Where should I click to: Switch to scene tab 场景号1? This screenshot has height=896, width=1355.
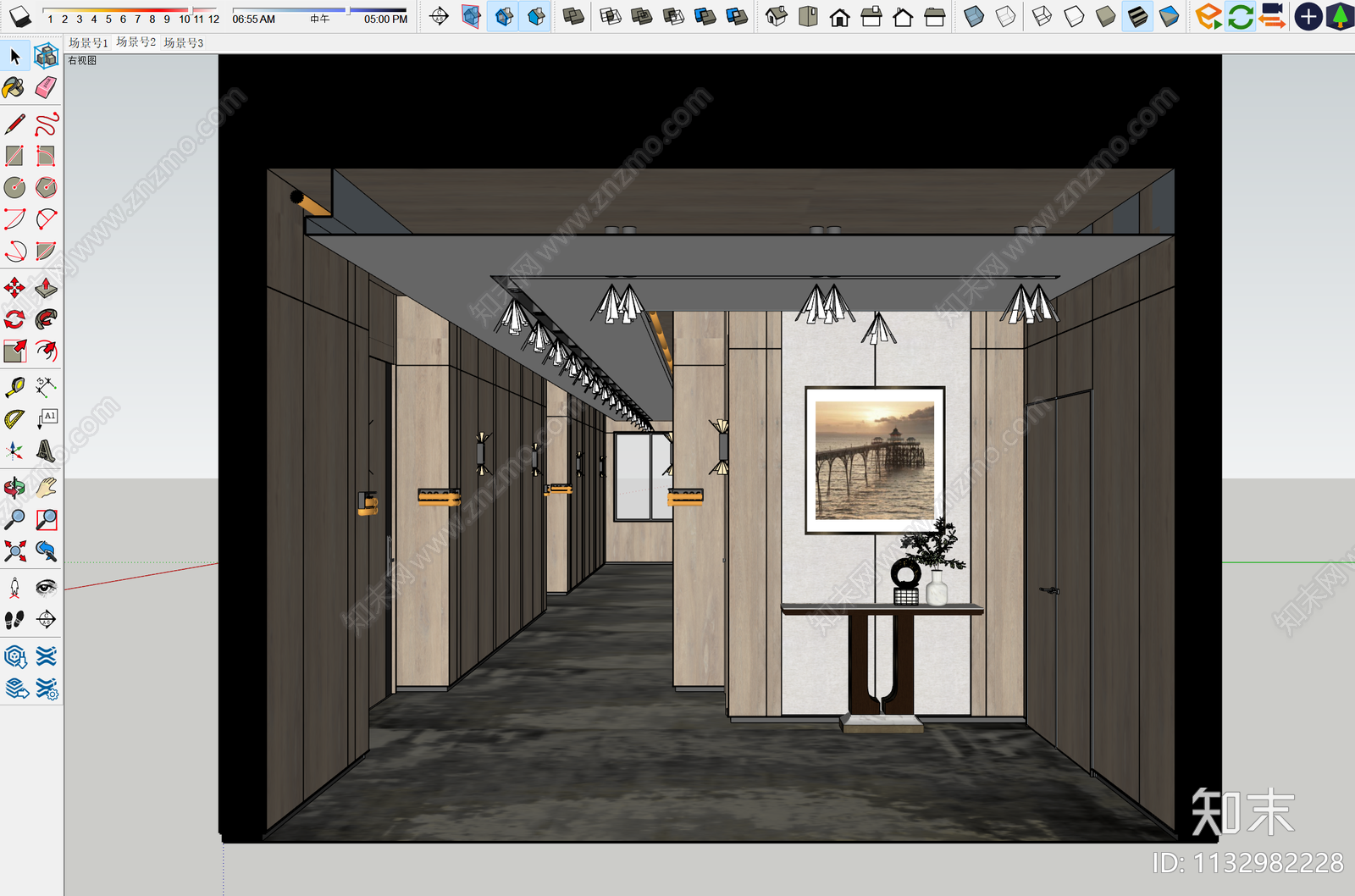click(x=88, y=42)
